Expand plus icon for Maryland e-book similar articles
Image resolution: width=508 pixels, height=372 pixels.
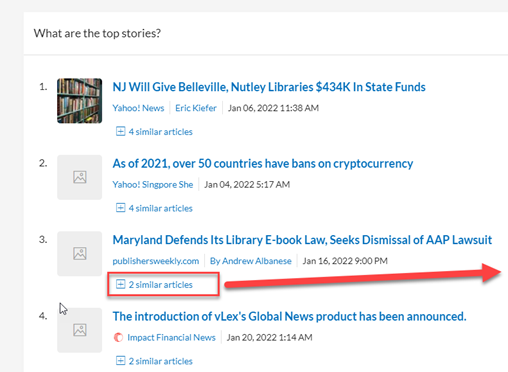(x=120, y=284)
